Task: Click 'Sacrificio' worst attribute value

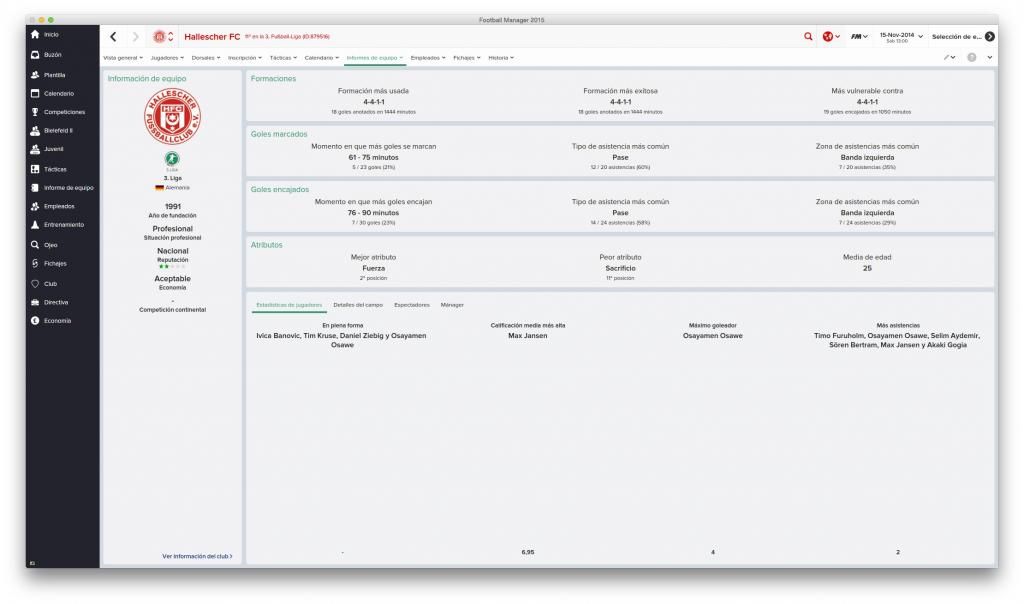Action: pyautogui.click(x=620, y=268)
